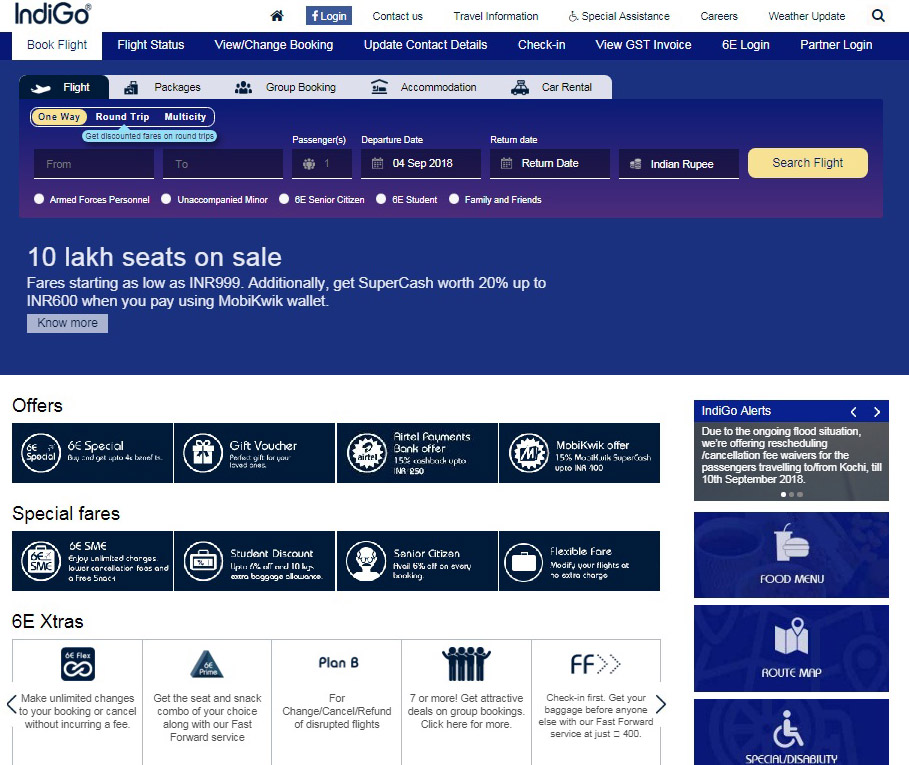
Task: Open the Food Menu tile
Action: coord(791,555)
